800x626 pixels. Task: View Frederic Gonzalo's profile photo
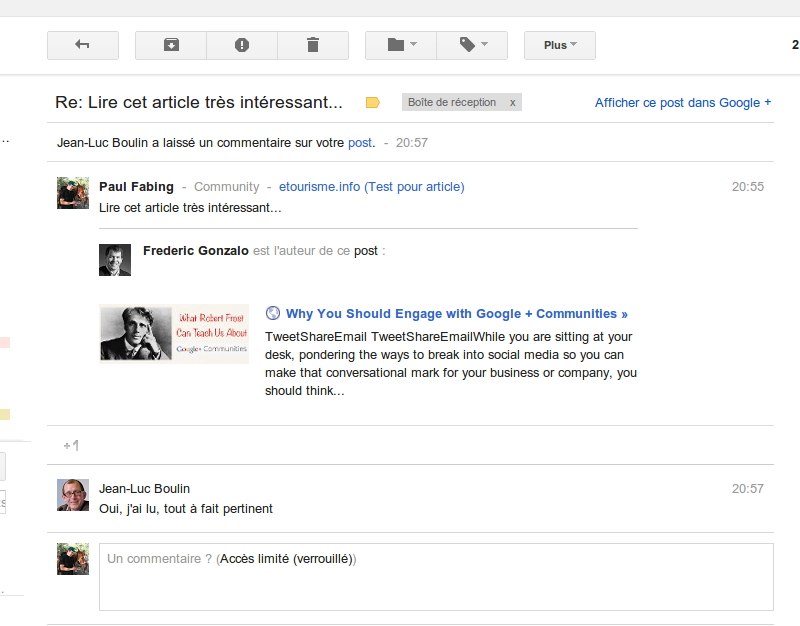click(x=115, y=260)
